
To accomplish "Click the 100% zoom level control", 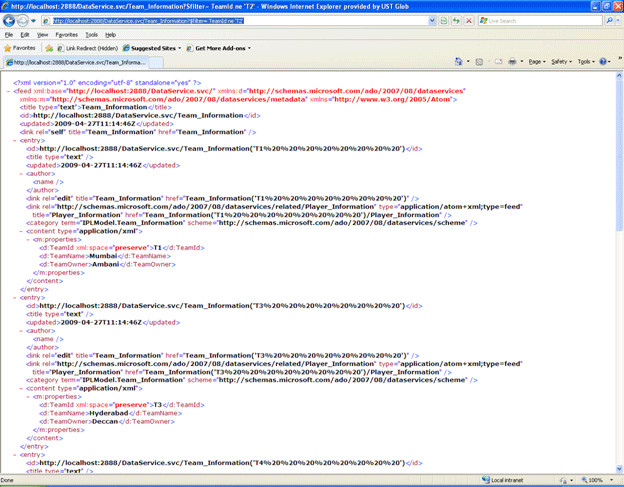I will click(x=592, y=480).
